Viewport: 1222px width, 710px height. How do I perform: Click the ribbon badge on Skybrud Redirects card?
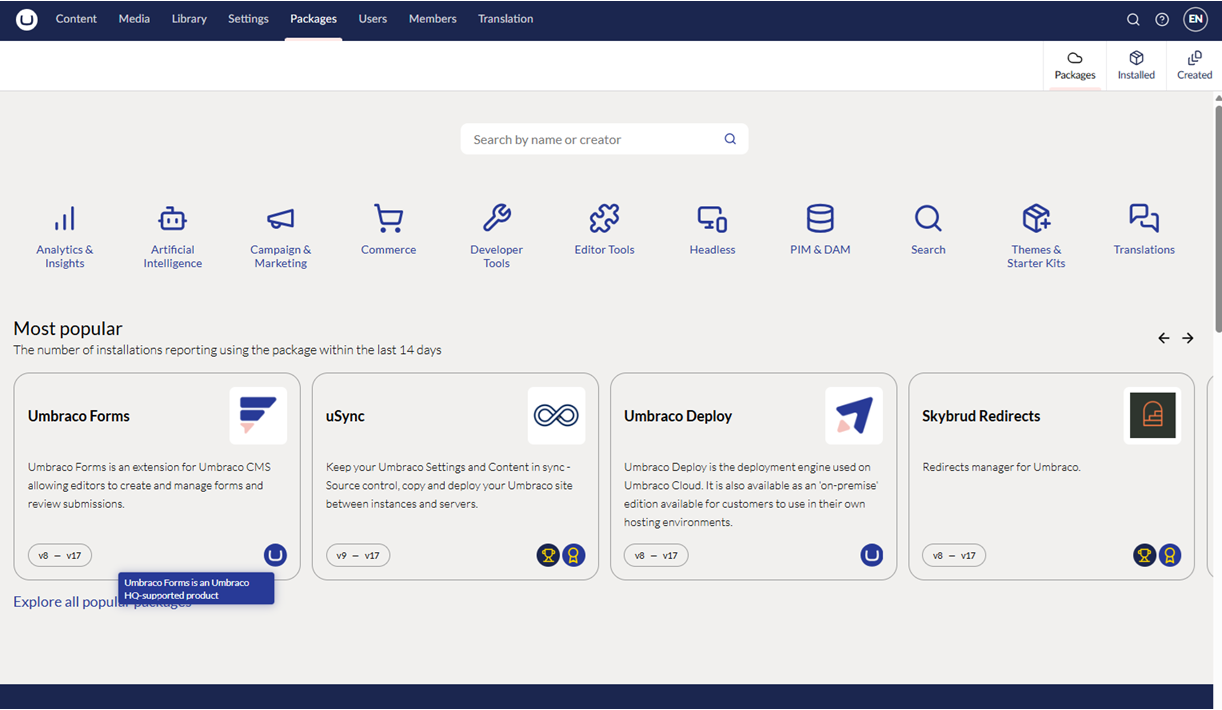coord(1169,555)
